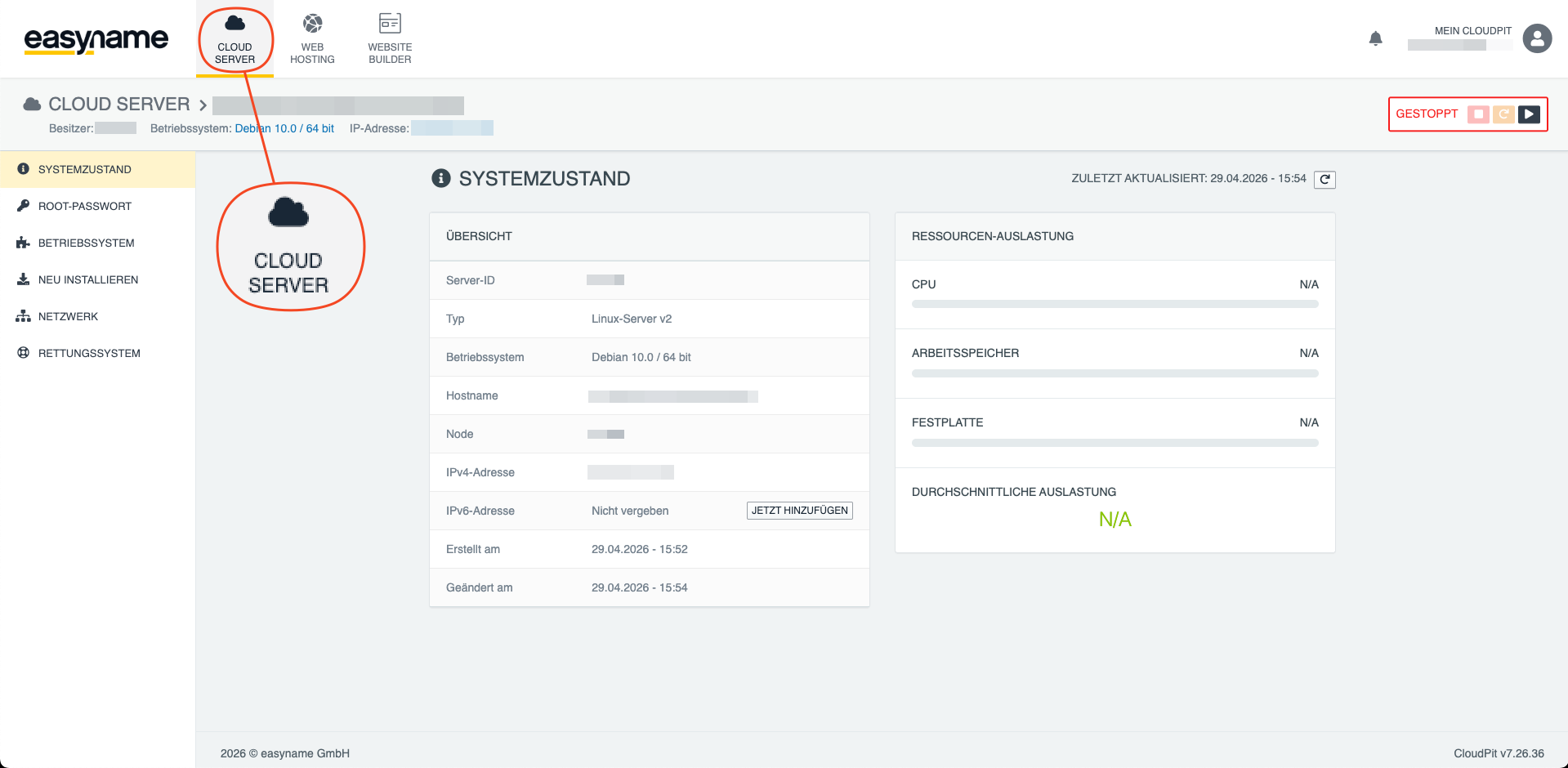
Task: Select Systemzustand in the sidebar
Action: (85, 169)
